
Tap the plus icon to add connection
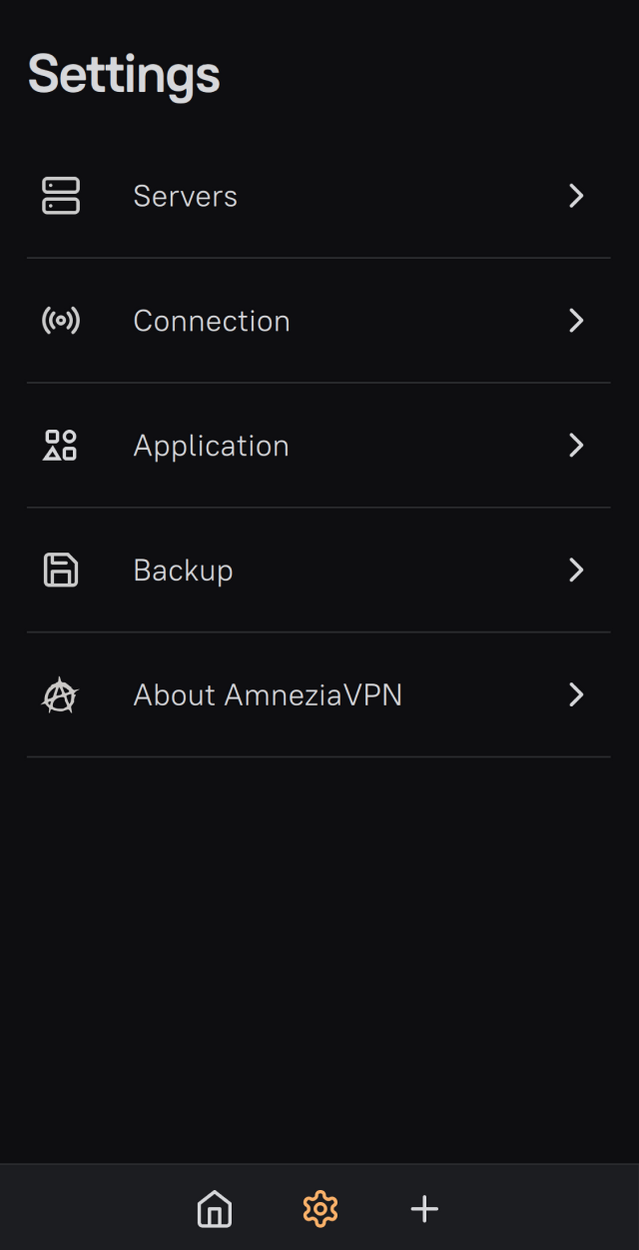[x=424, y=1208]
